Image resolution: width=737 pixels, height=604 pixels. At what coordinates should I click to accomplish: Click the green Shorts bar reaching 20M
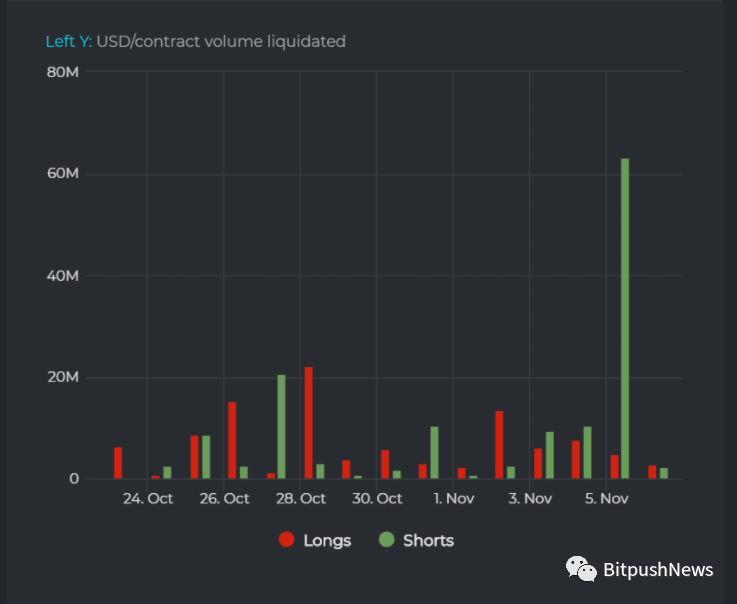pyautogui.click(x=282, y=426)
